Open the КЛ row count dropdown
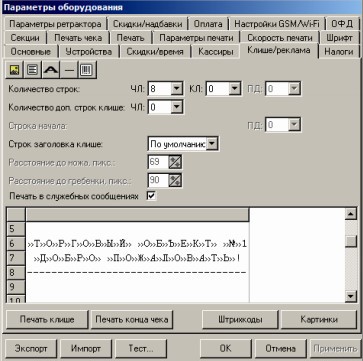363x361 pixels. click(235, 89)
